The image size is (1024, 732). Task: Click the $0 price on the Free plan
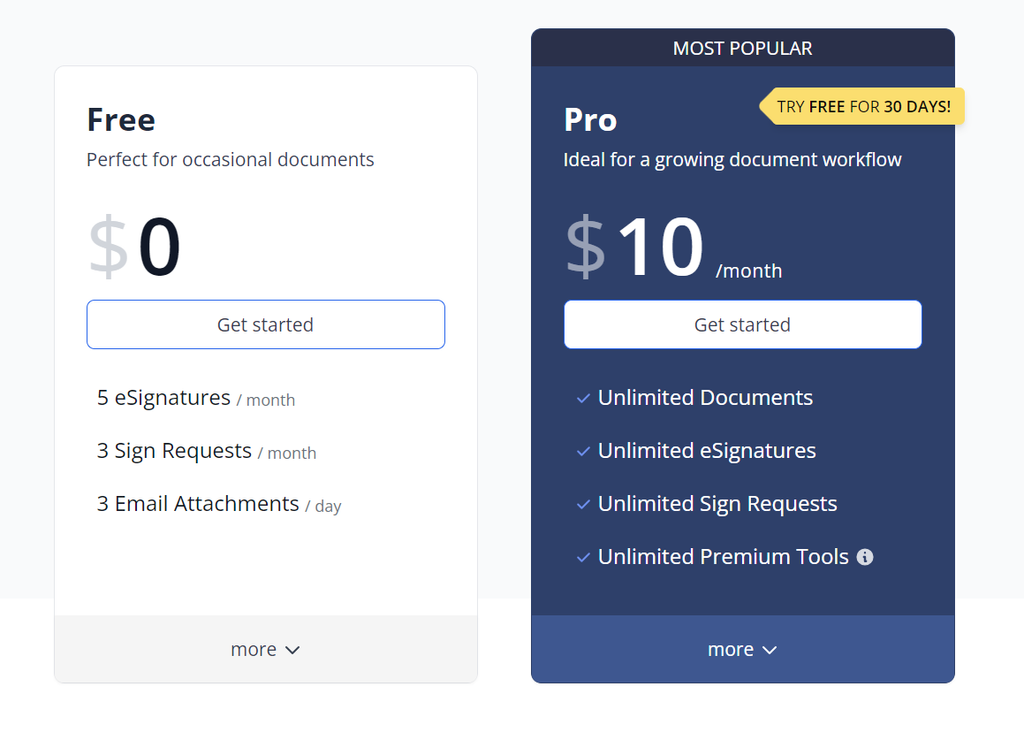133,248
